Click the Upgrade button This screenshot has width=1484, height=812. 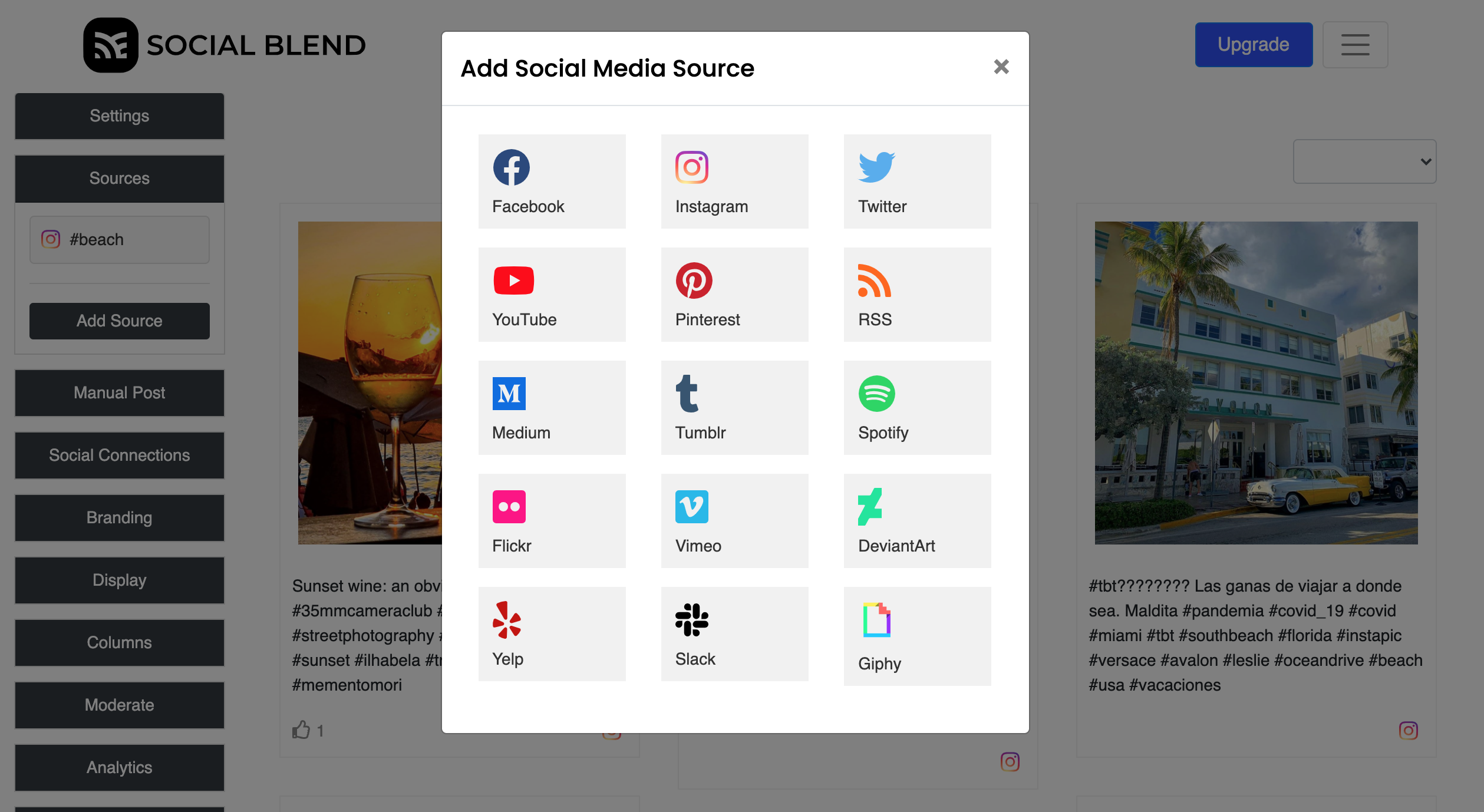point(1254,45)
